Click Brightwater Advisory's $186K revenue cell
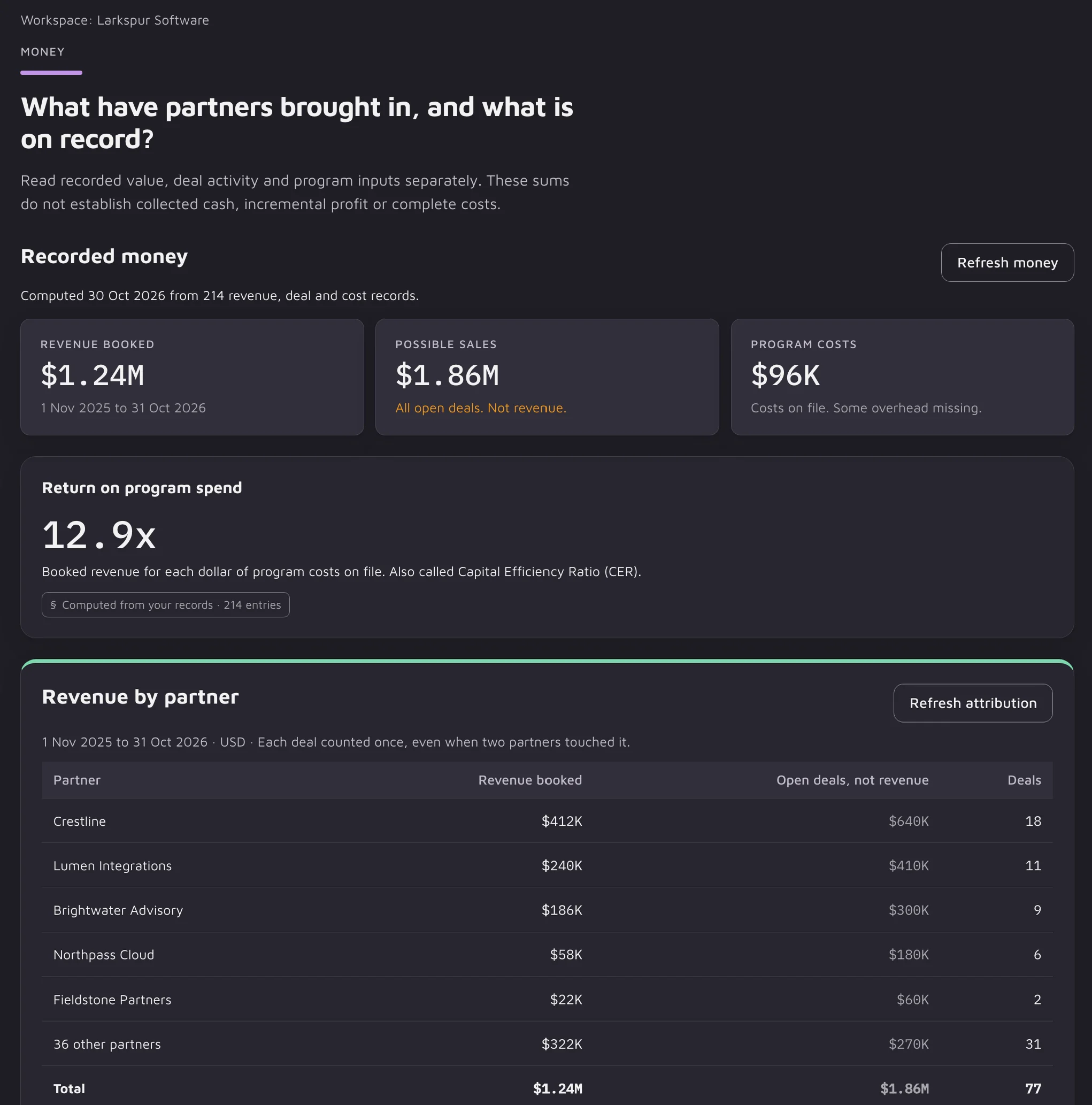Image resolution: width=1092 pixels, height=1105 pixels. [x=562, y=910]
